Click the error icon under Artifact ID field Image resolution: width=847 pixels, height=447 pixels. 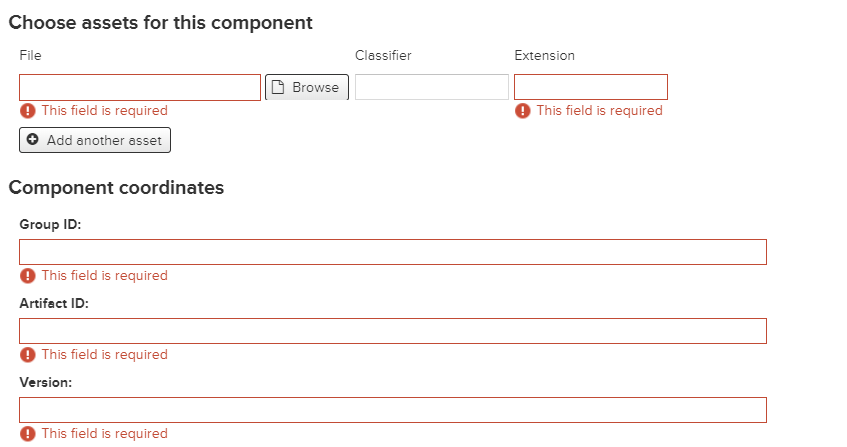(28, 355)
